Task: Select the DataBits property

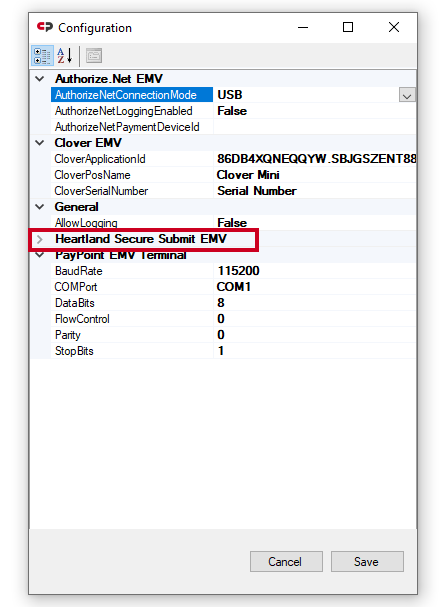Action: [132, 303]
